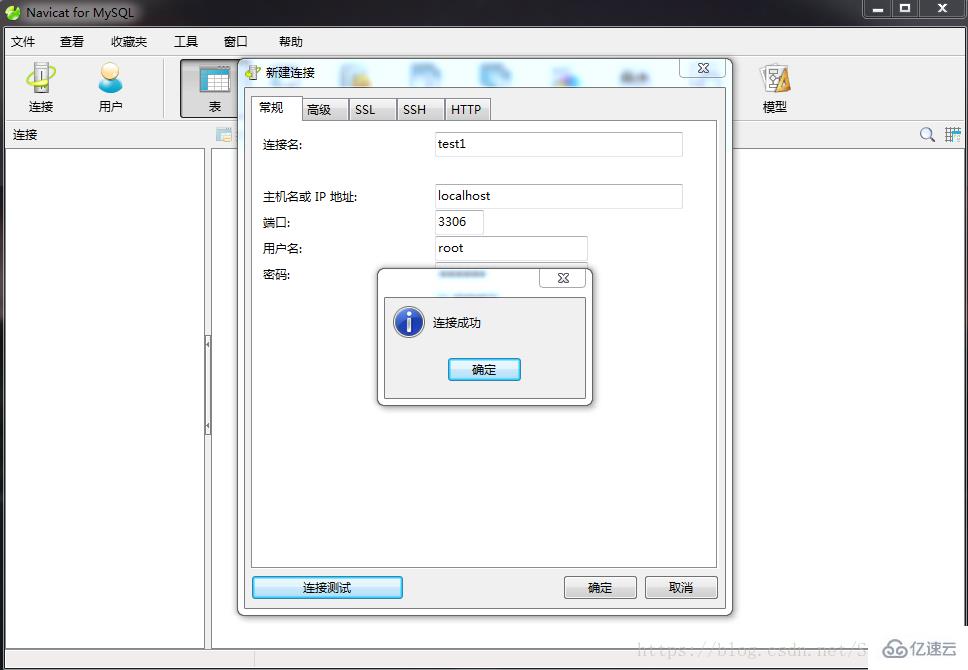Open the HTTP tab
This screenshot has height=670, width=968.
[466, 109]
